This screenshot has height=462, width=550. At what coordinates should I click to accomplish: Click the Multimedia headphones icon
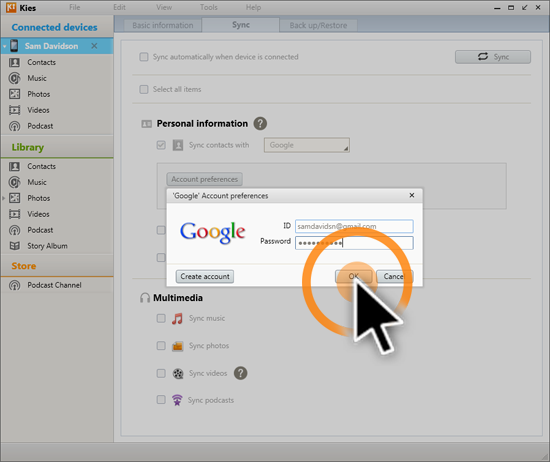[x=145, y=298]
